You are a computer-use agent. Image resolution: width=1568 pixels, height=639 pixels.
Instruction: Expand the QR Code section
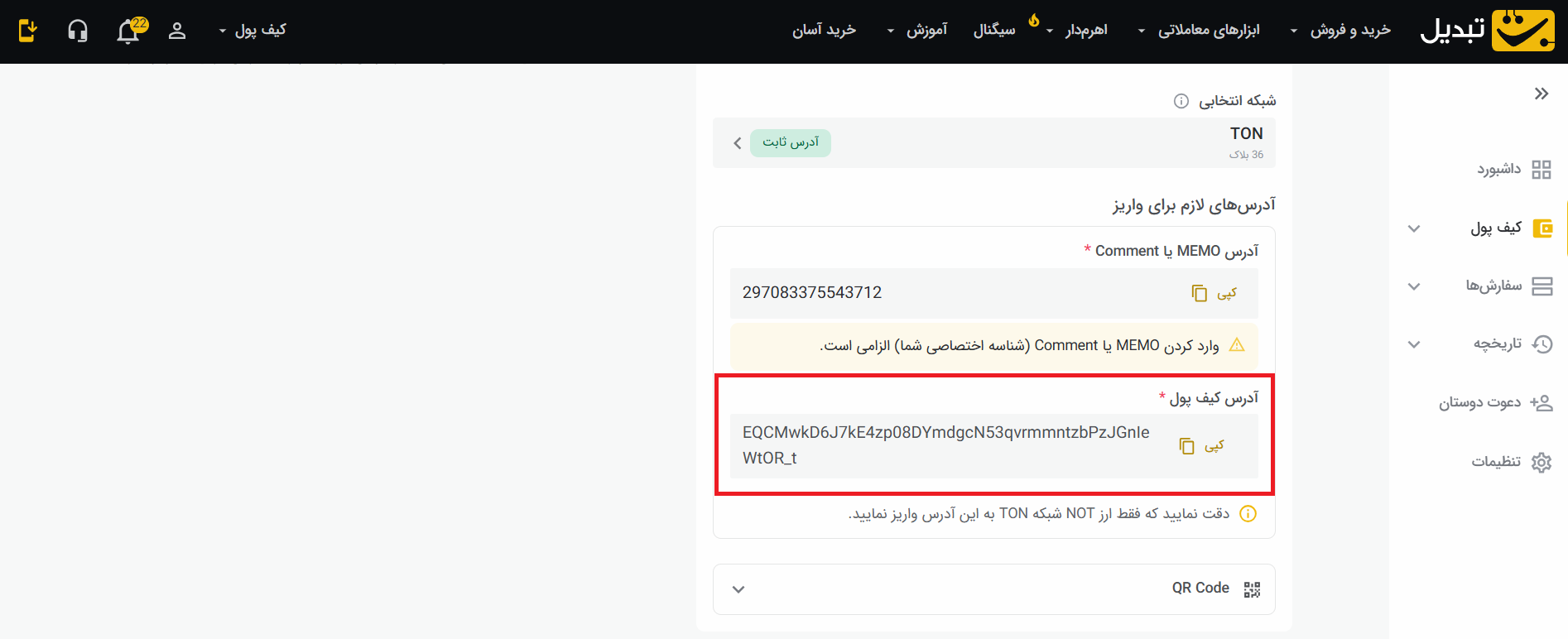pos(993,589)
